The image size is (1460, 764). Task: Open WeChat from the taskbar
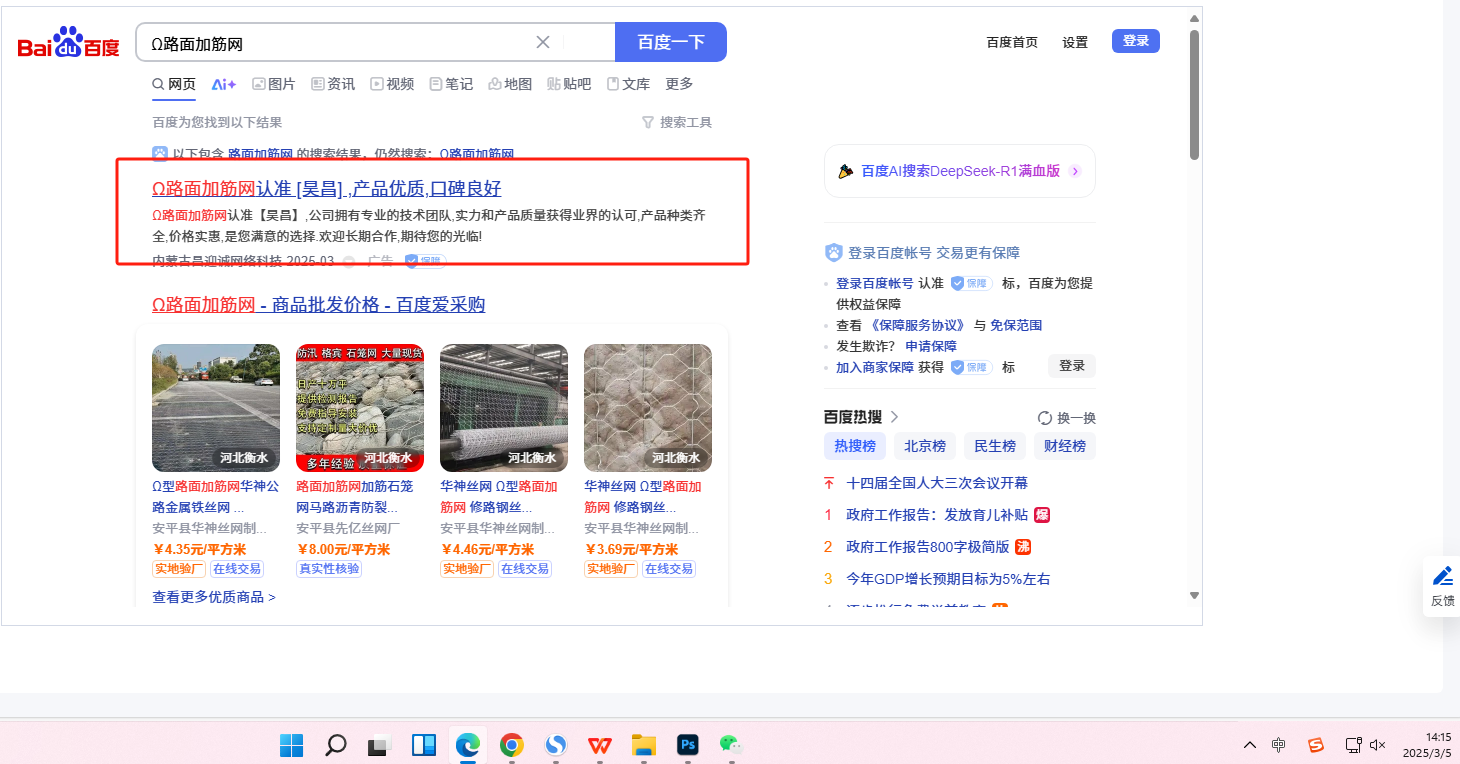click(x=731, y=745)
